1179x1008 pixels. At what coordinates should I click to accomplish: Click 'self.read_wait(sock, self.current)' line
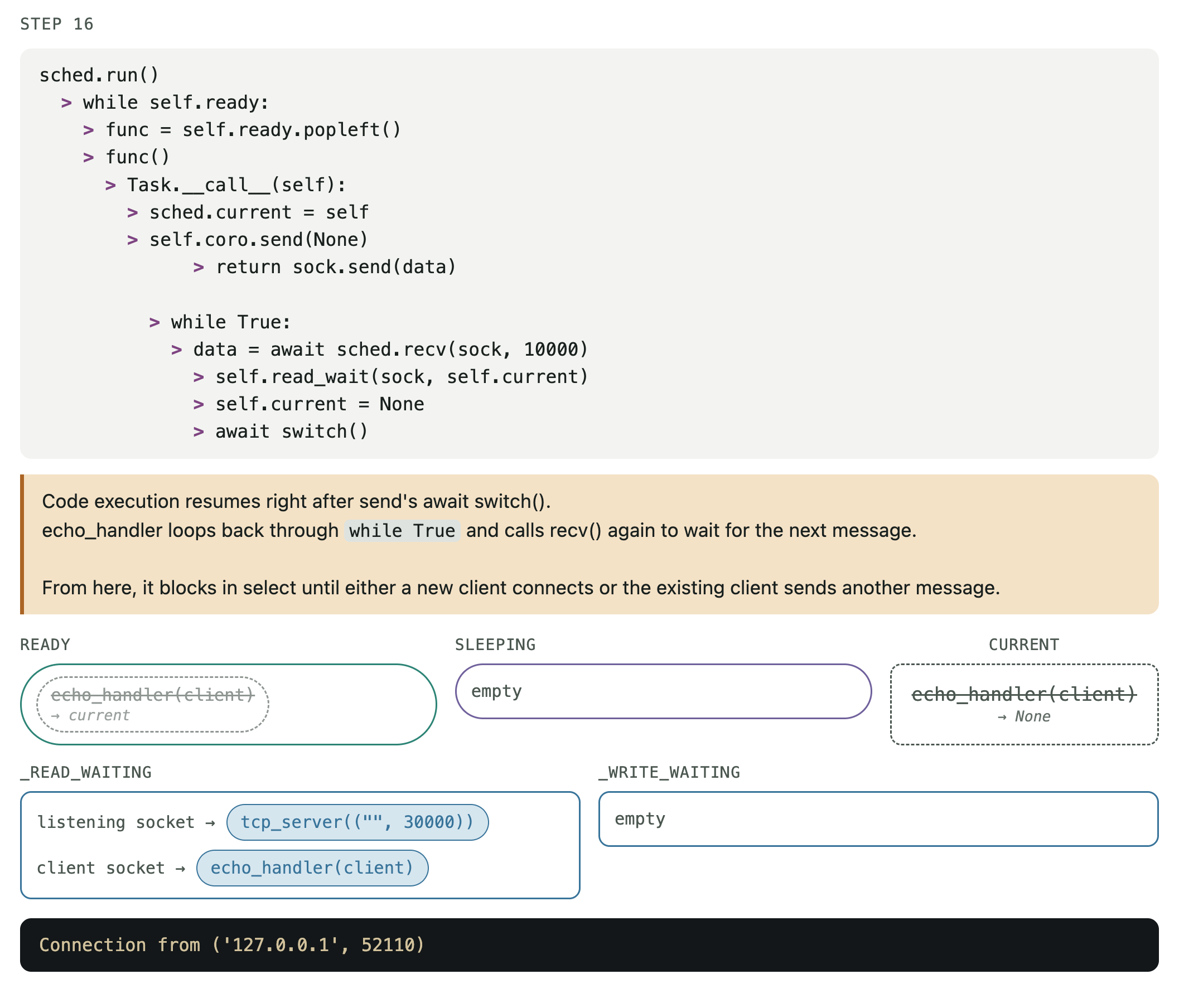click(x=402, y=376)
